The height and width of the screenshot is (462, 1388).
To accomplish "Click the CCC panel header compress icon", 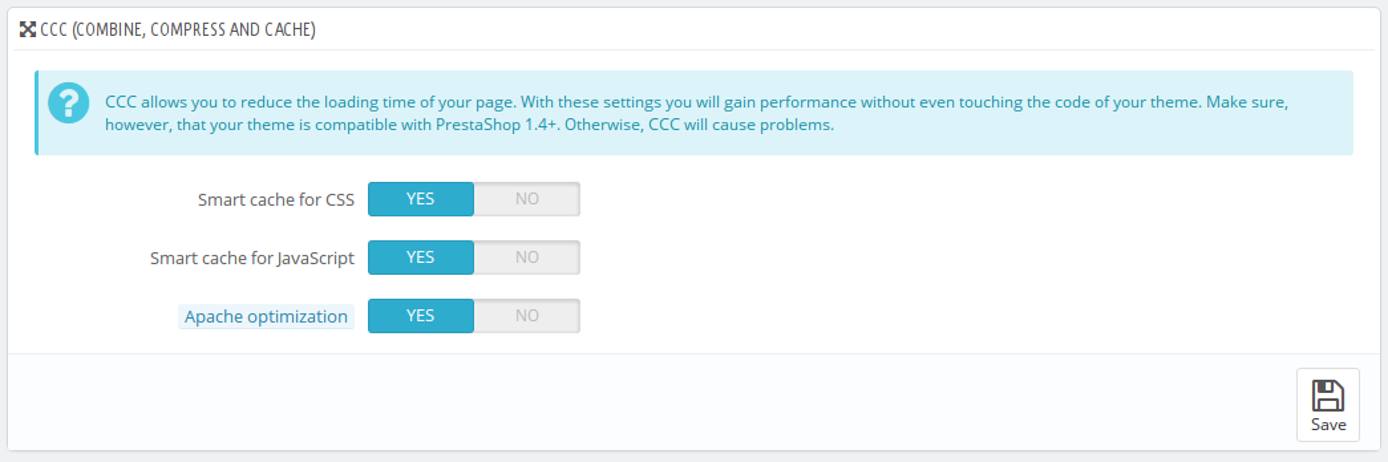I will tap(27, 30).
